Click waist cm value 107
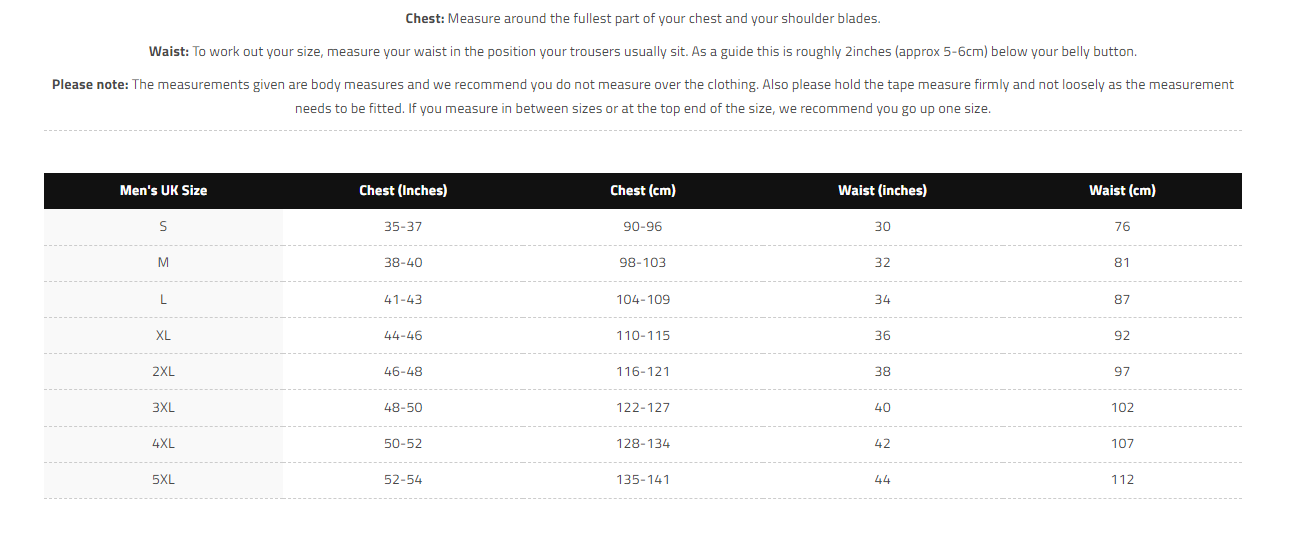1297x535 pixels. [x=1122, y=443]
